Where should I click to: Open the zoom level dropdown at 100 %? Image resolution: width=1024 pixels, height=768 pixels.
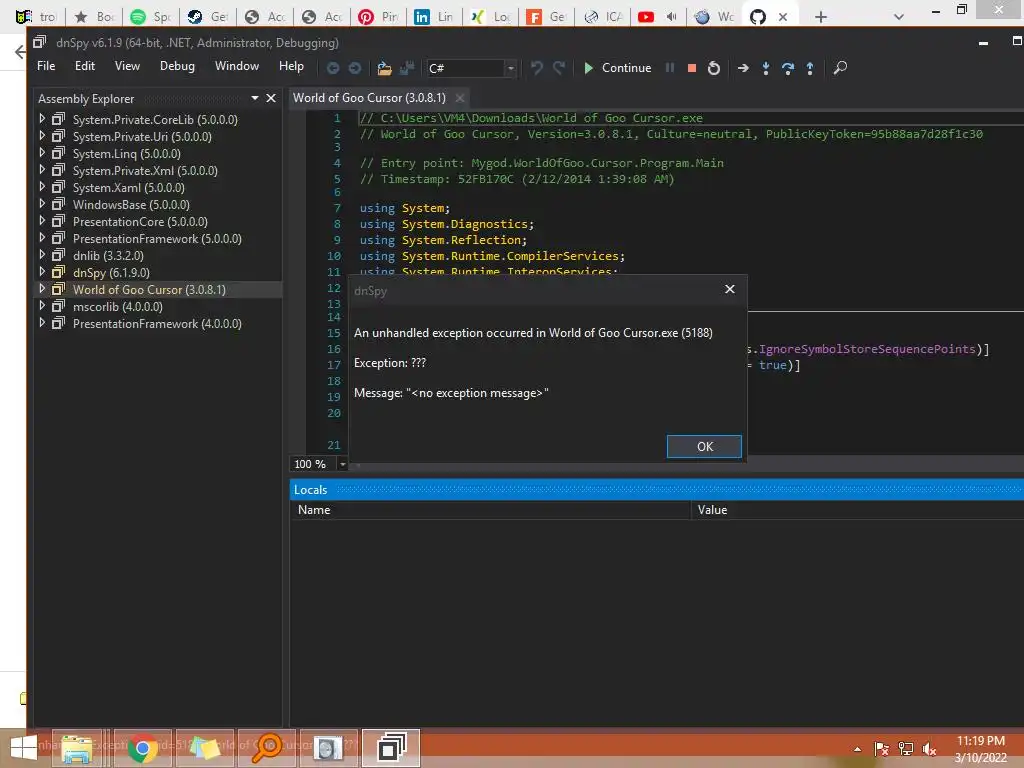(342, 464)
